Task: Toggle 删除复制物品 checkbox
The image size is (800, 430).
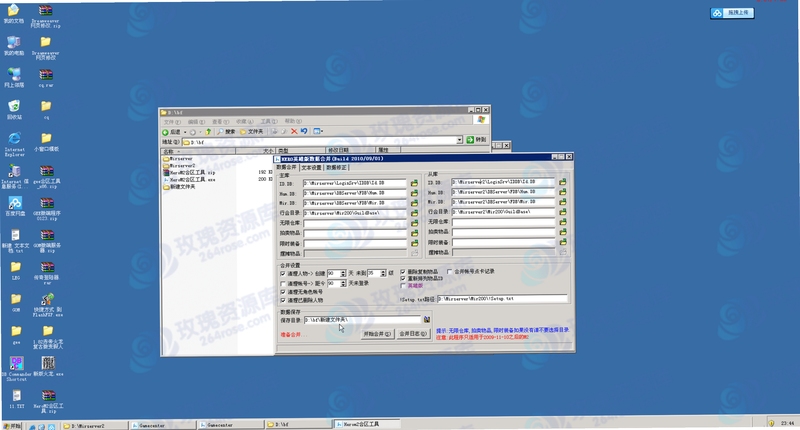Action: click(403, 272)
